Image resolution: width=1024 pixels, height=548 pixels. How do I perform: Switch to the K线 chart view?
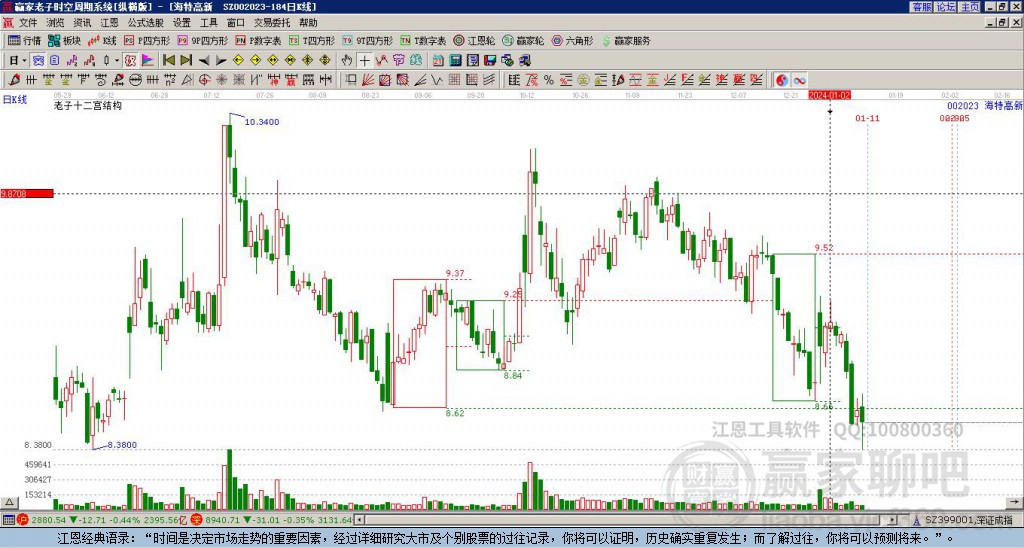coord(102,40)
